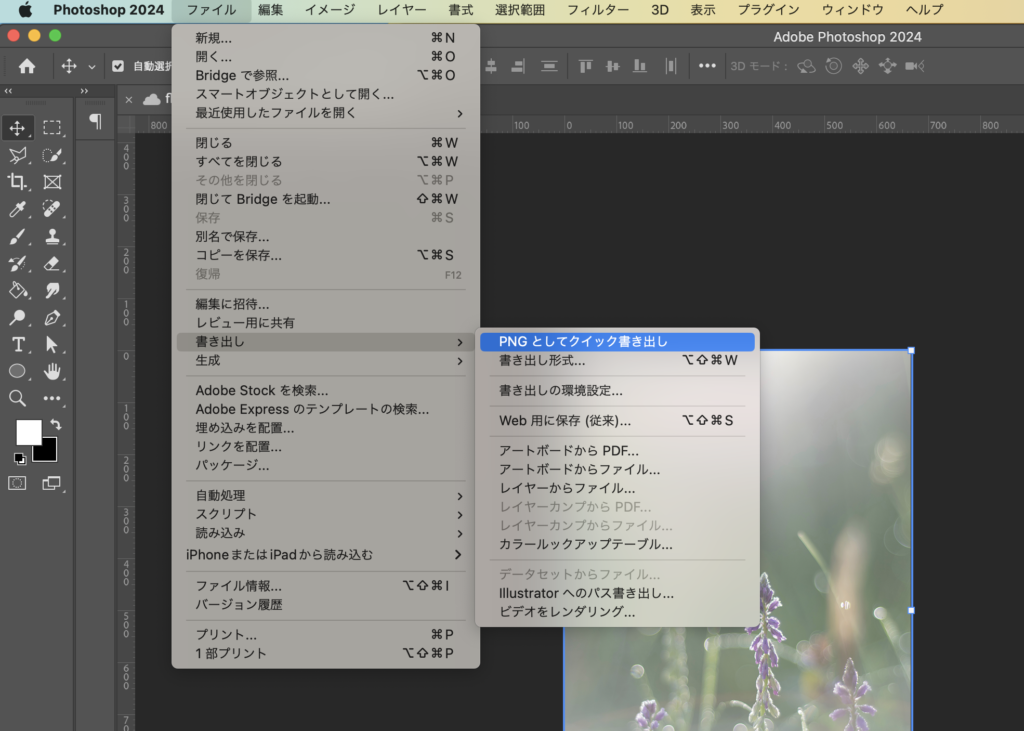This screenshot has height=731, width=1024.
Task: Close the document tab with X
Action: tap(129, 99)
